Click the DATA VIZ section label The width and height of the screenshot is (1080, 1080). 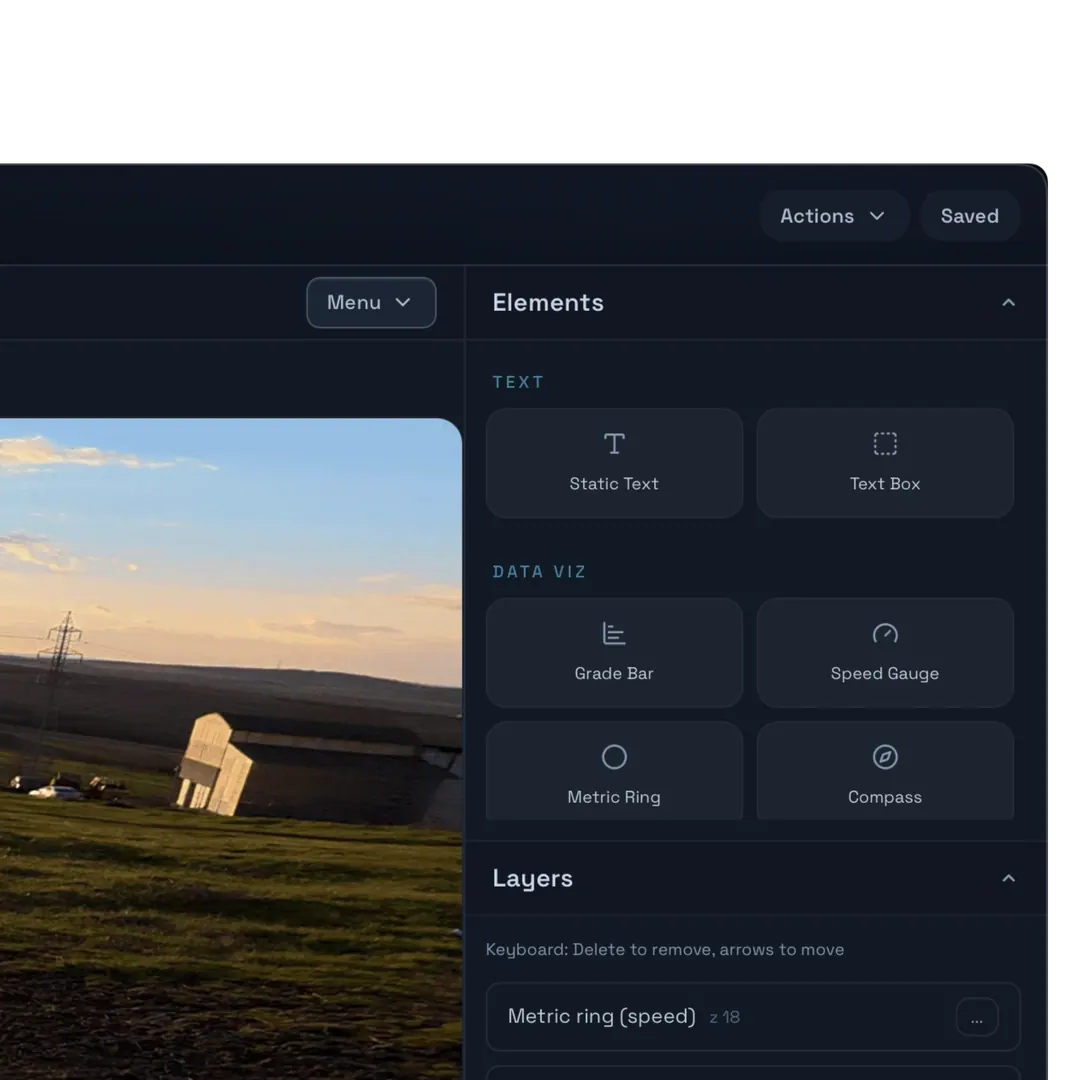point(539,572)
